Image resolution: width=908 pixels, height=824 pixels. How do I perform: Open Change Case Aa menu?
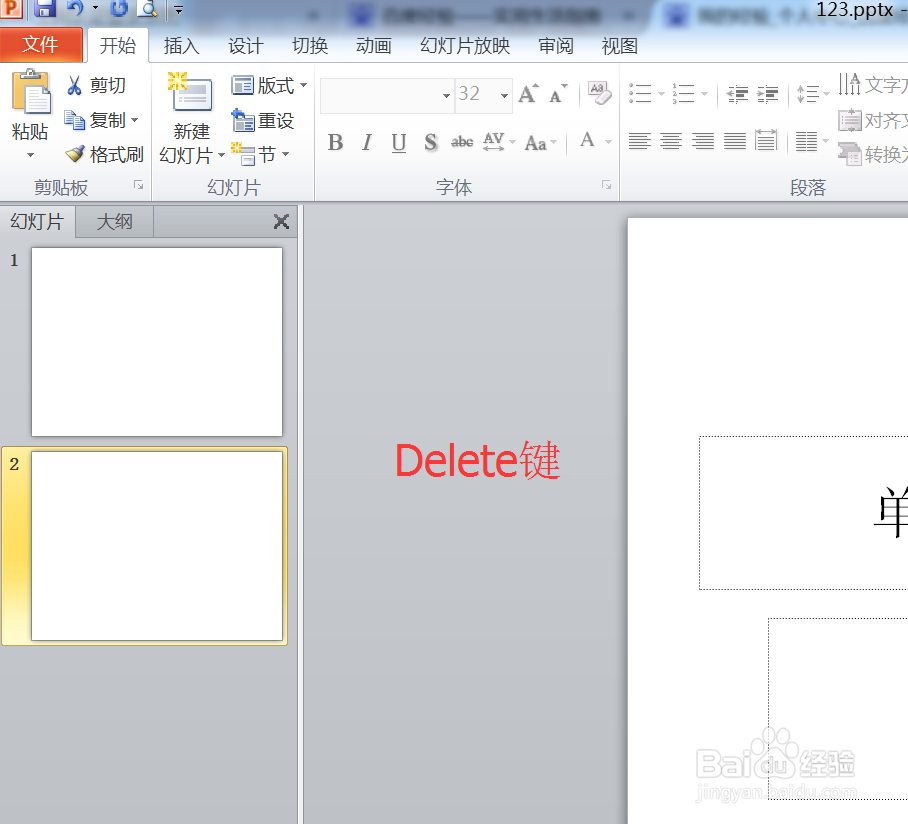click(540, 142)
